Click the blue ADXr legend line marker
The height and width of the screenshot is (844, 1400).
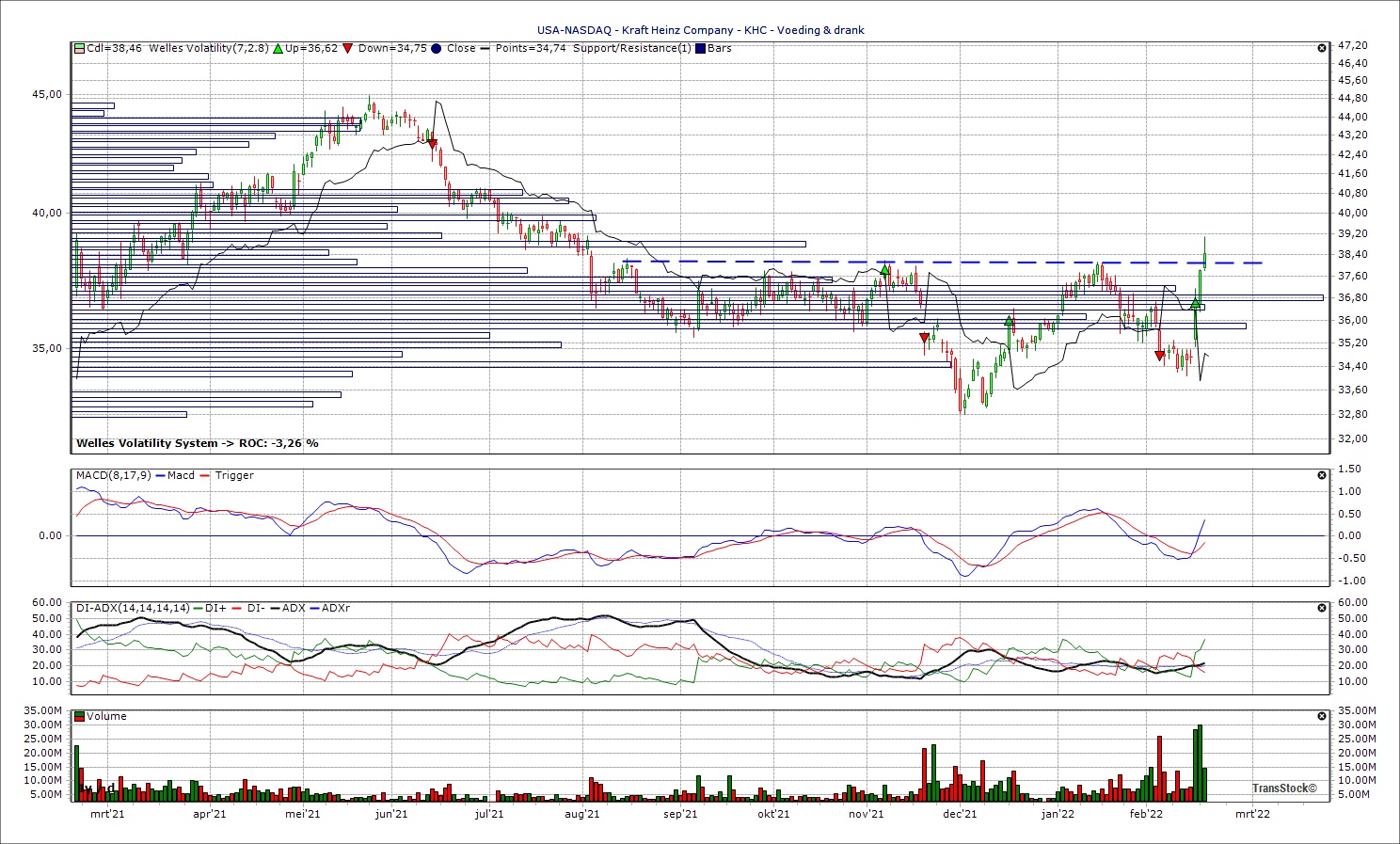point(314,608)
